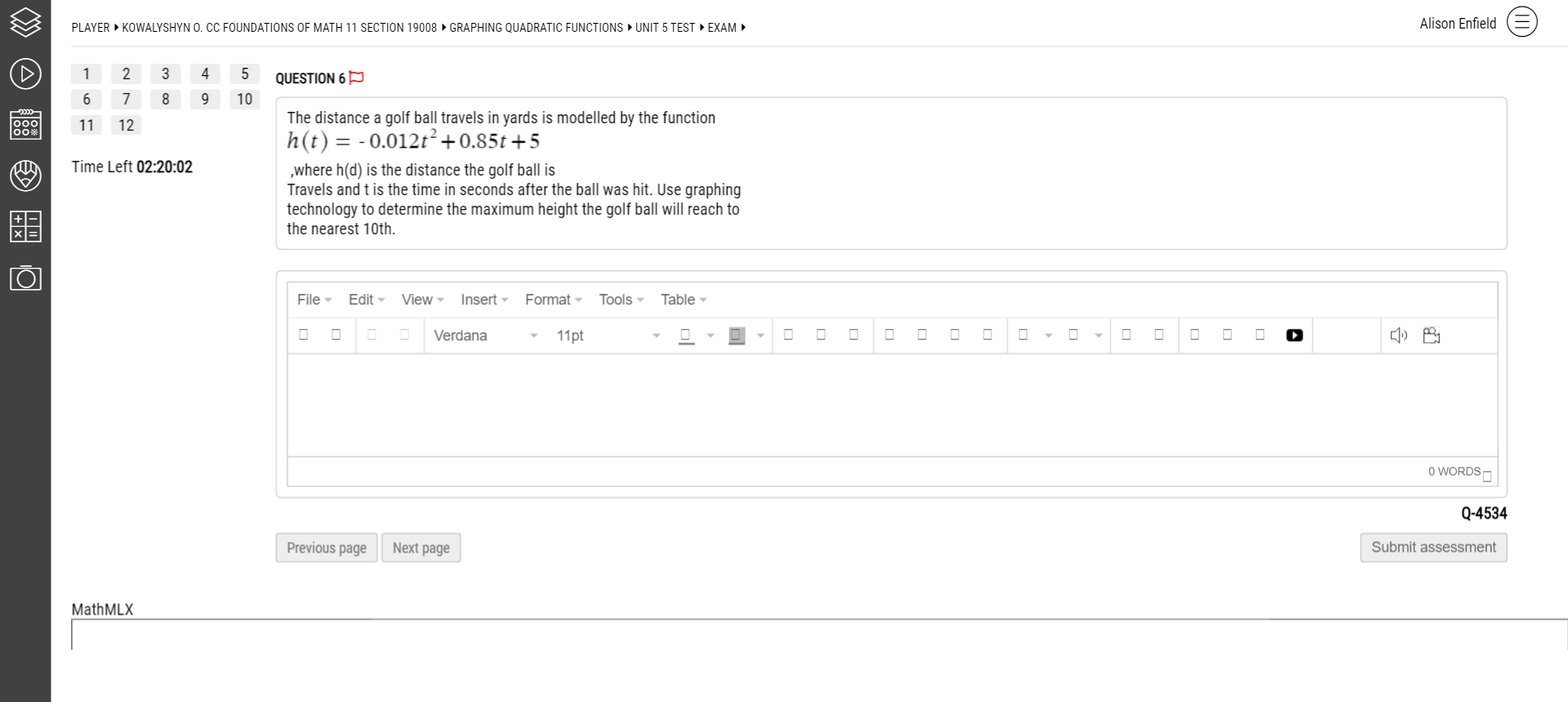The width and height of the screenshot is (1568, 702).
Task: Open the Insert menu in the editor
Action: point(484,300)
